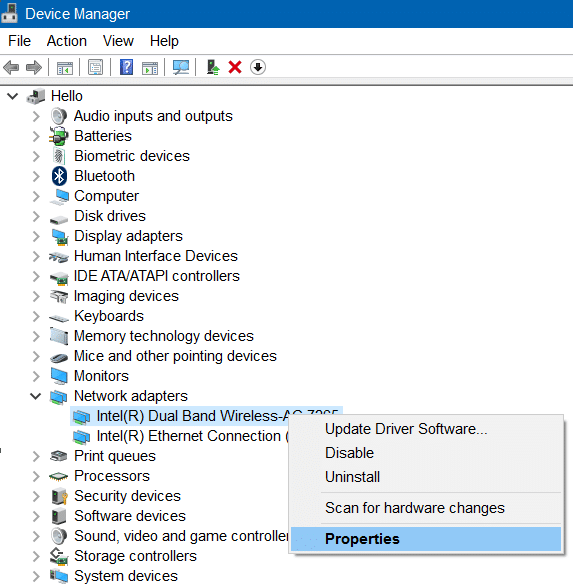Select the Computer tree item
This screenshot has height=584, width=573.
coord(106,196)
